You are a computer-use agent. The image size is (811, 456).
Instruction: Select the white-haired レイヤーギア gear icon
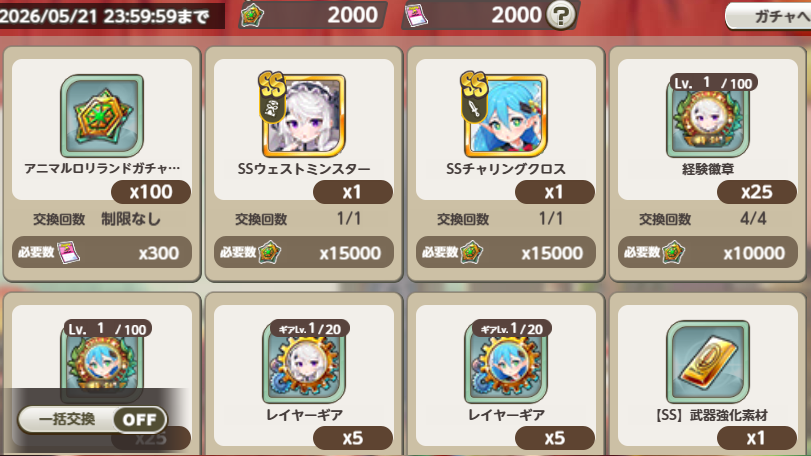point(304,362)
